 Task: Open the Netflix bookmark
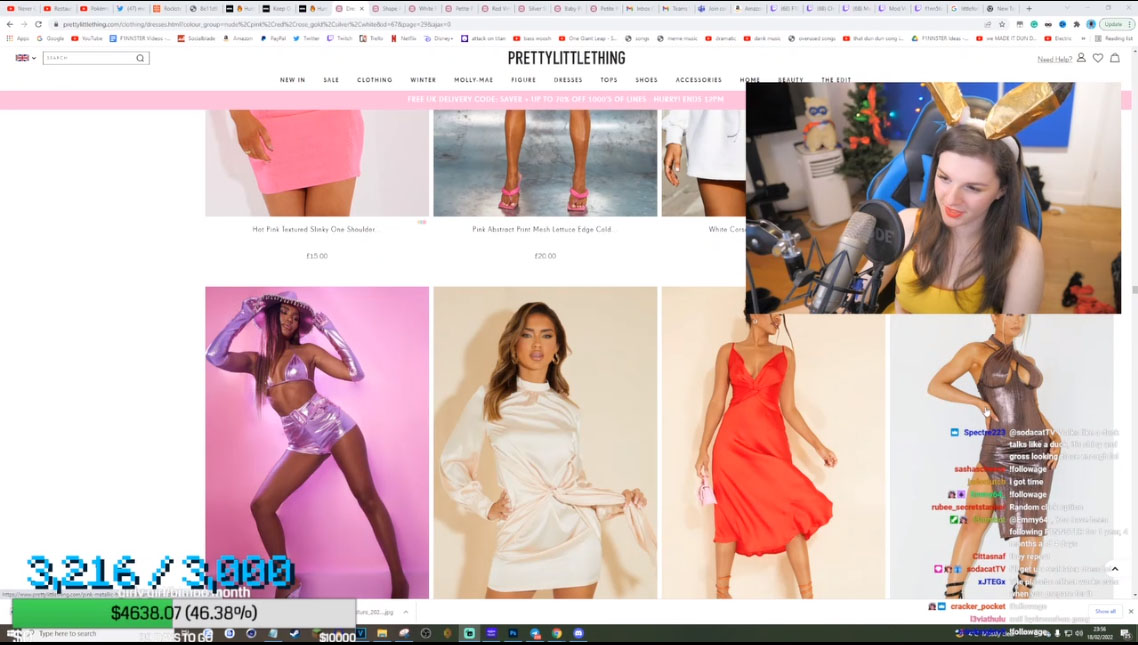point(404,38)
